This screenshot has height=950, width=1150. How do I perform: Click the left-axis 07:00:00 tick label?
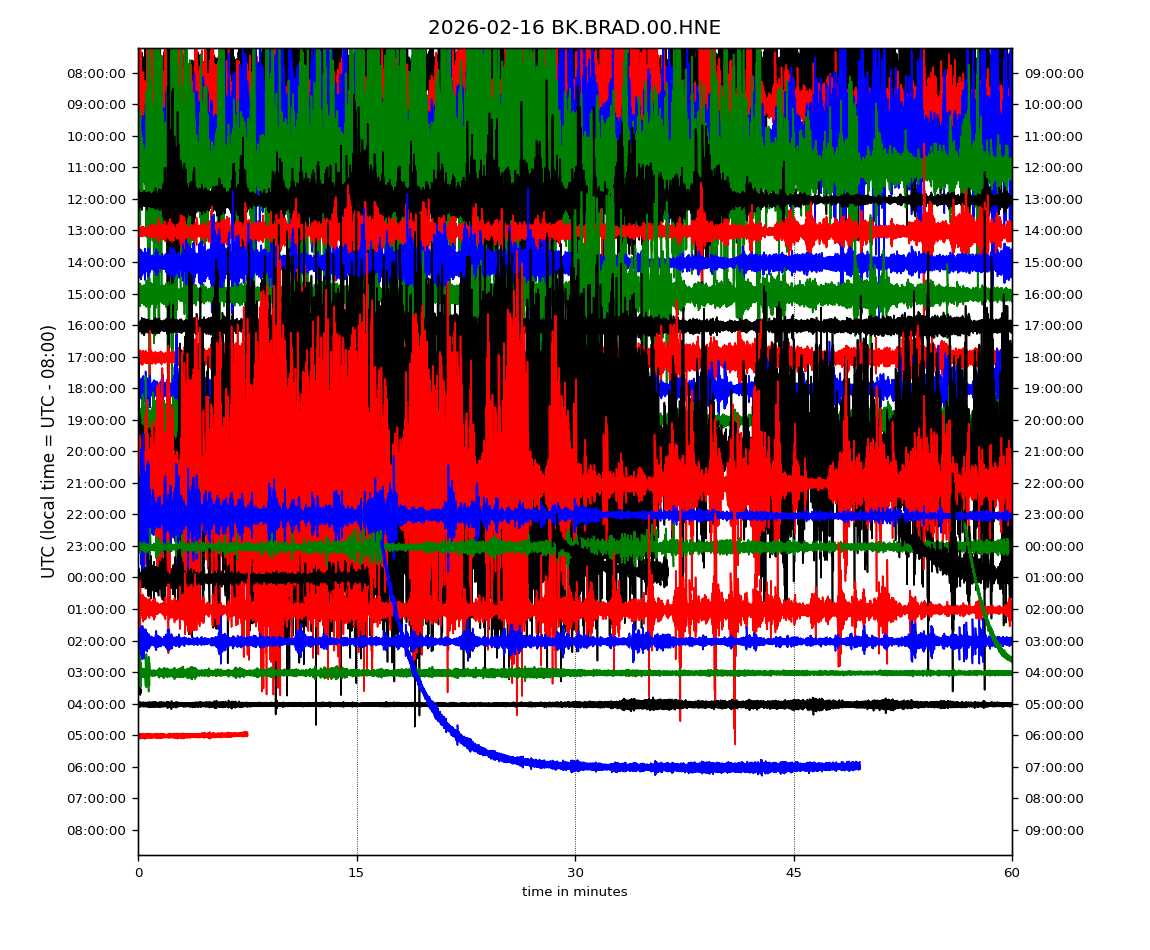[98, 798]
